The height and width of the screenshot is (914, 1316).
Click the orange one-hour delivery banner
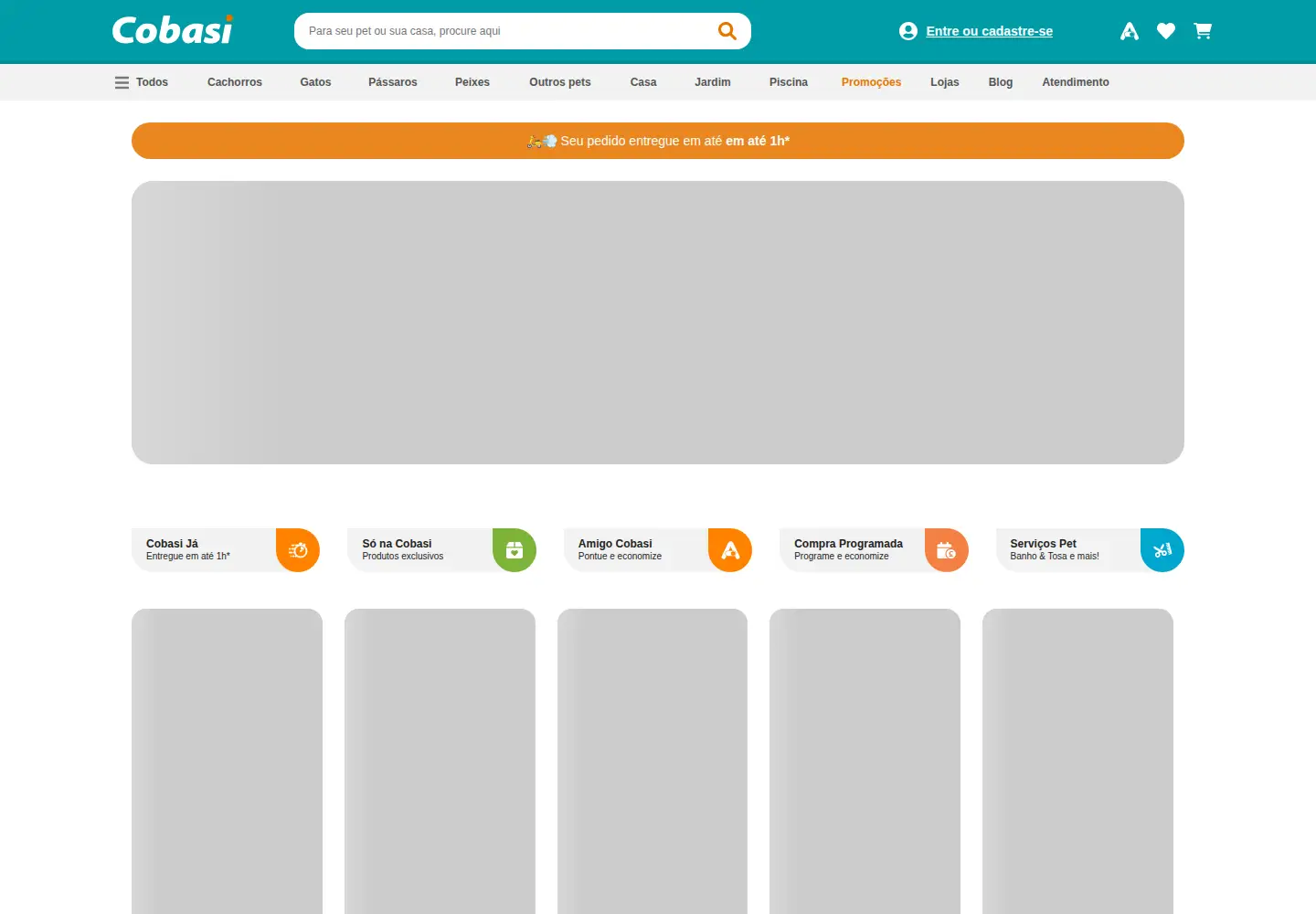658,141
